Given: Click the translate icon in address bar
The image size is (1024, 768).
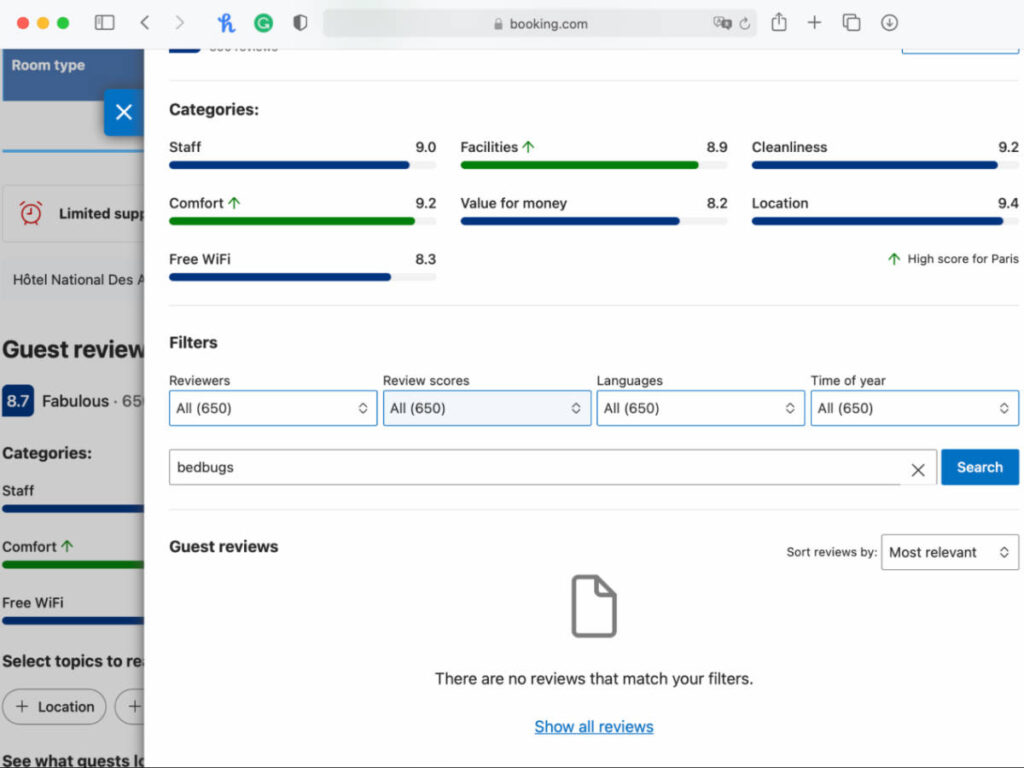Looking at the screenshot, I should [722, 24].
